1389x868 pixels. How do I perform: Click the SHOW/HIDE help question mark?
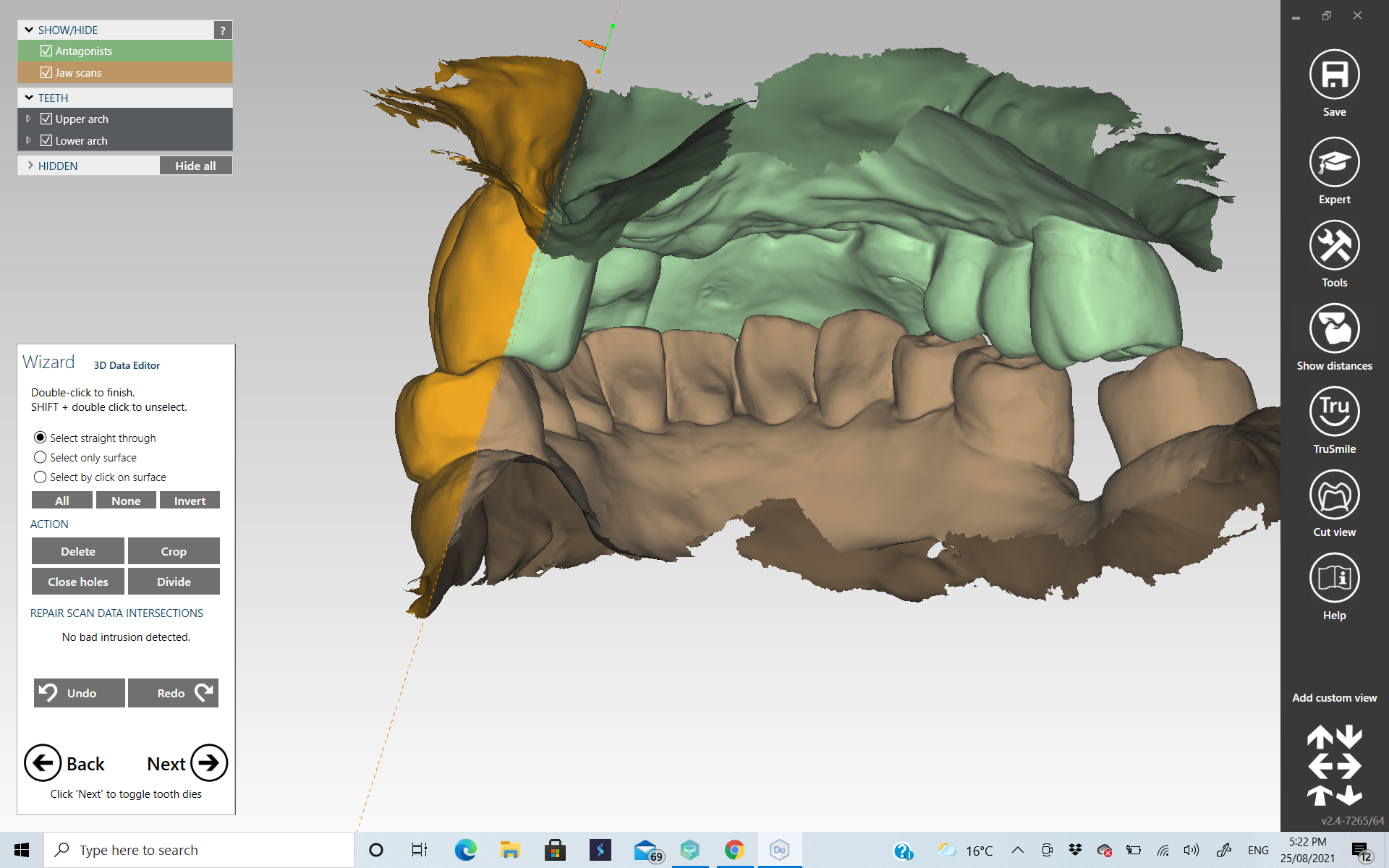223,30
